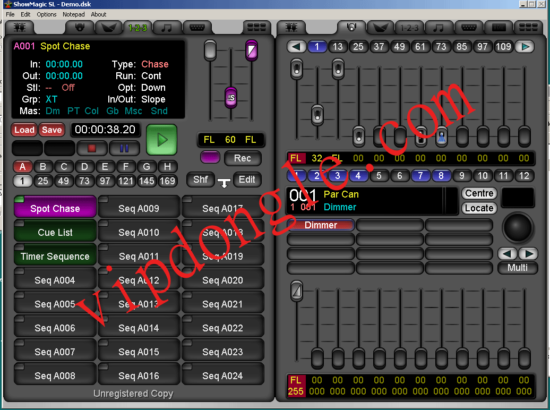The height and width of the screenshot is (410, 550).
Task: Open the right panel music note tab
Action: [439, 27]
